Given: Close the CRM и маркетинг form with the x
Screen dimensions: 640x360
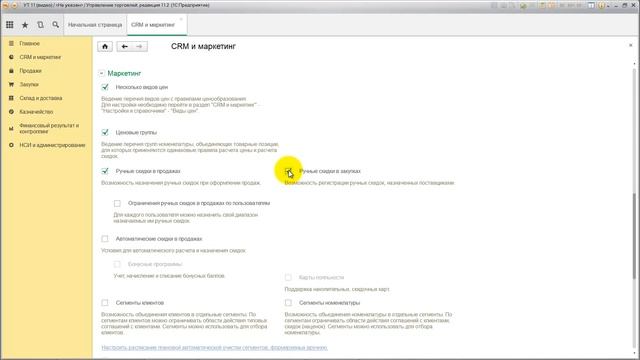Looking at the screenshot, I should (631, 45).
